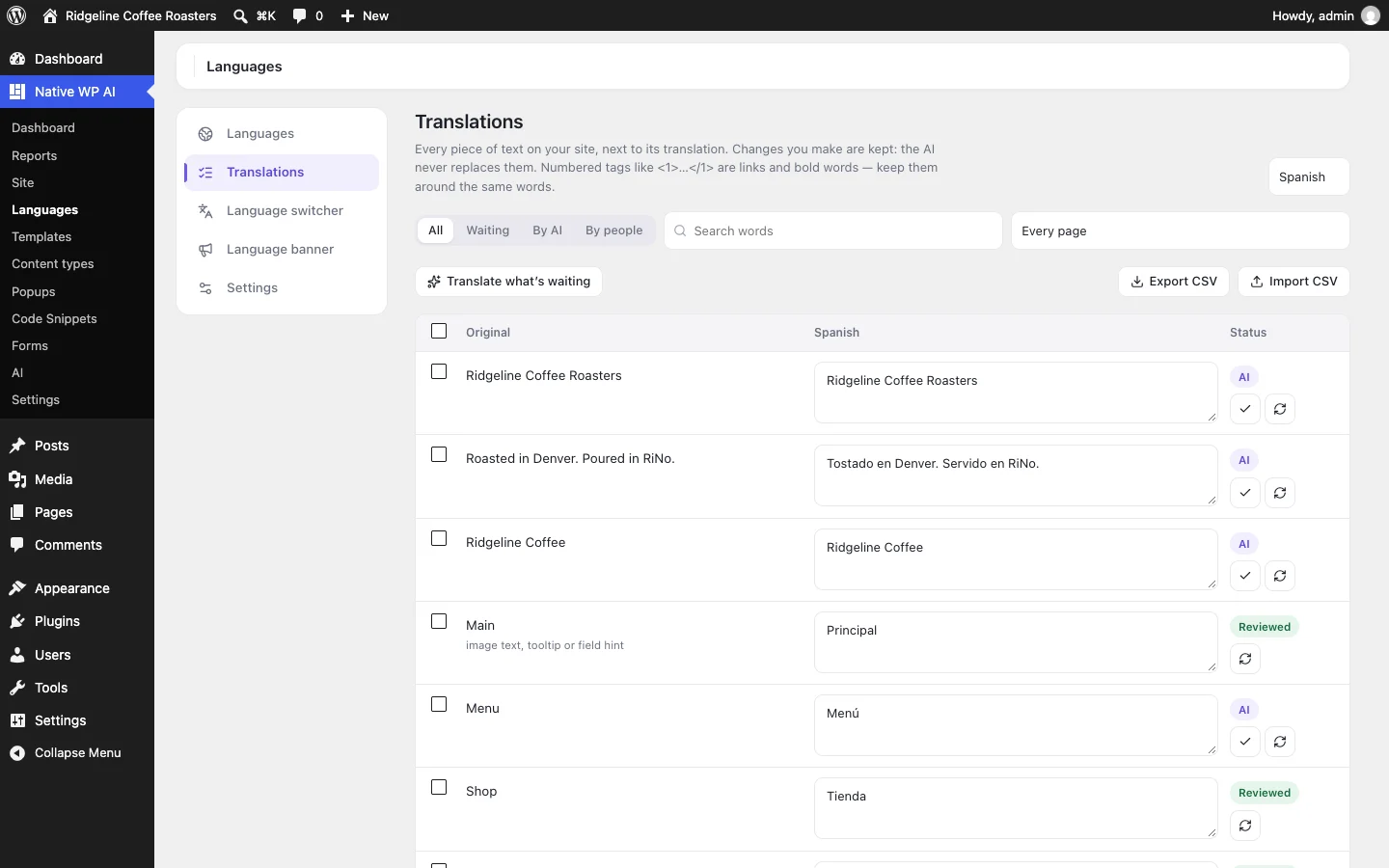Click the Language banner megaphone icon

pyautogui.click(x=205, y=250)
